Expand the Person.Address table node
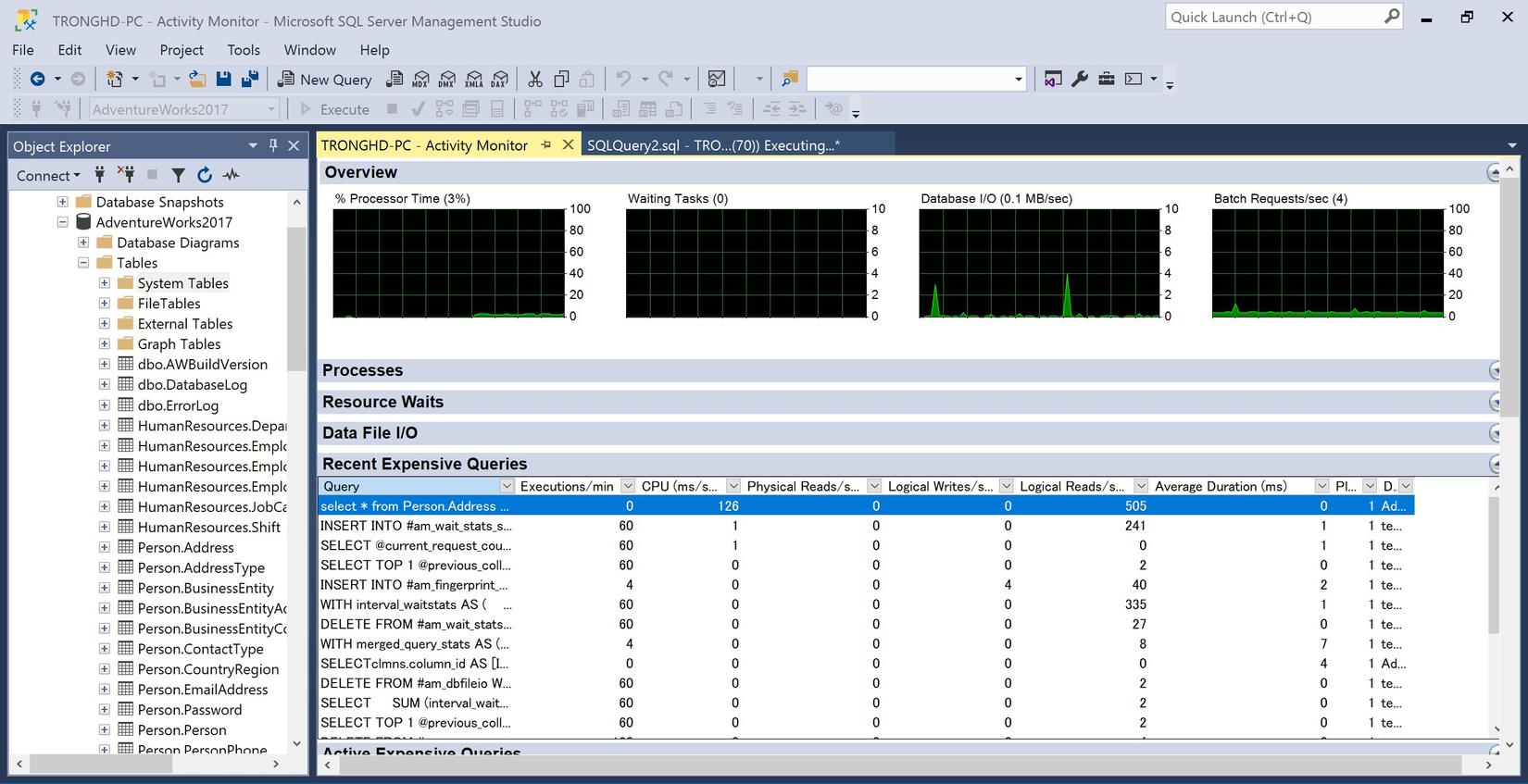The height and width of the screenshot is (784, 1528). (x=104, y=548)
